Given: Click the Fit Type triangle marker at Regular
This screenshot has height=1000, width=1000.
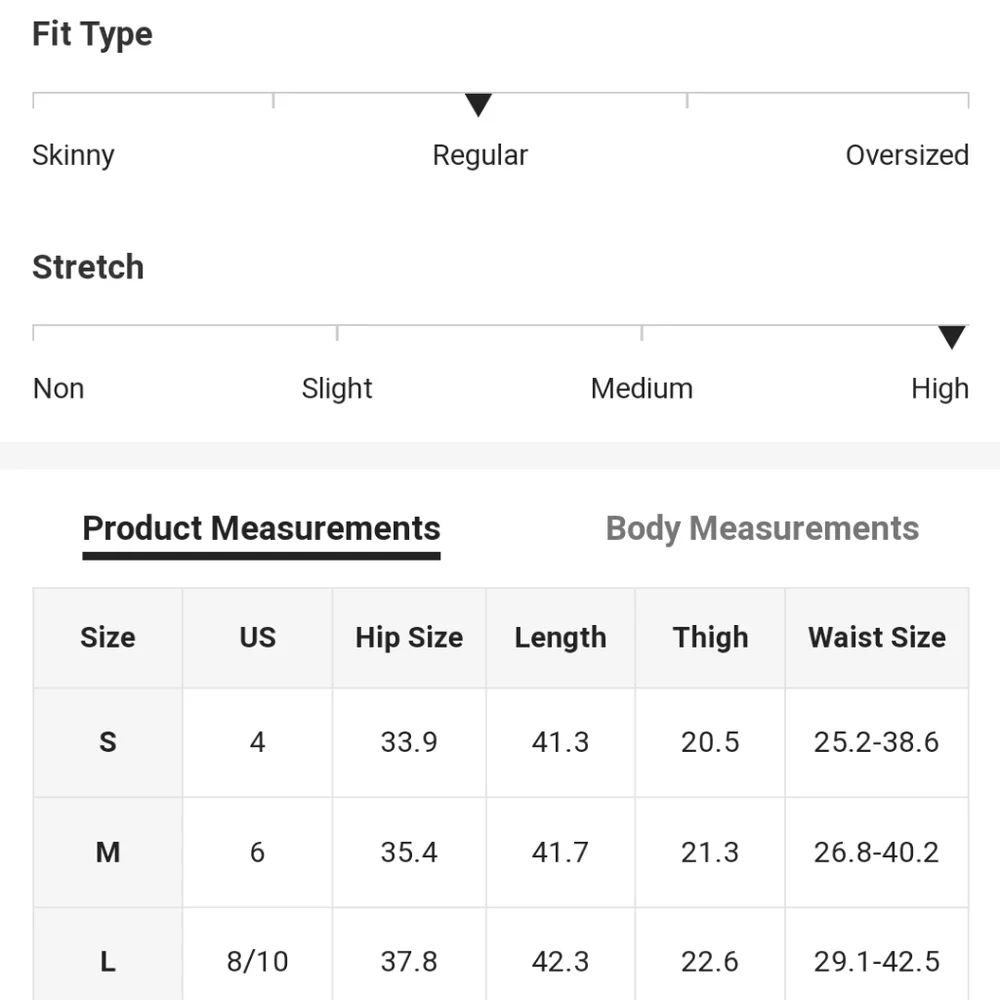Looking at the screenshot, I should click(479, 105).
